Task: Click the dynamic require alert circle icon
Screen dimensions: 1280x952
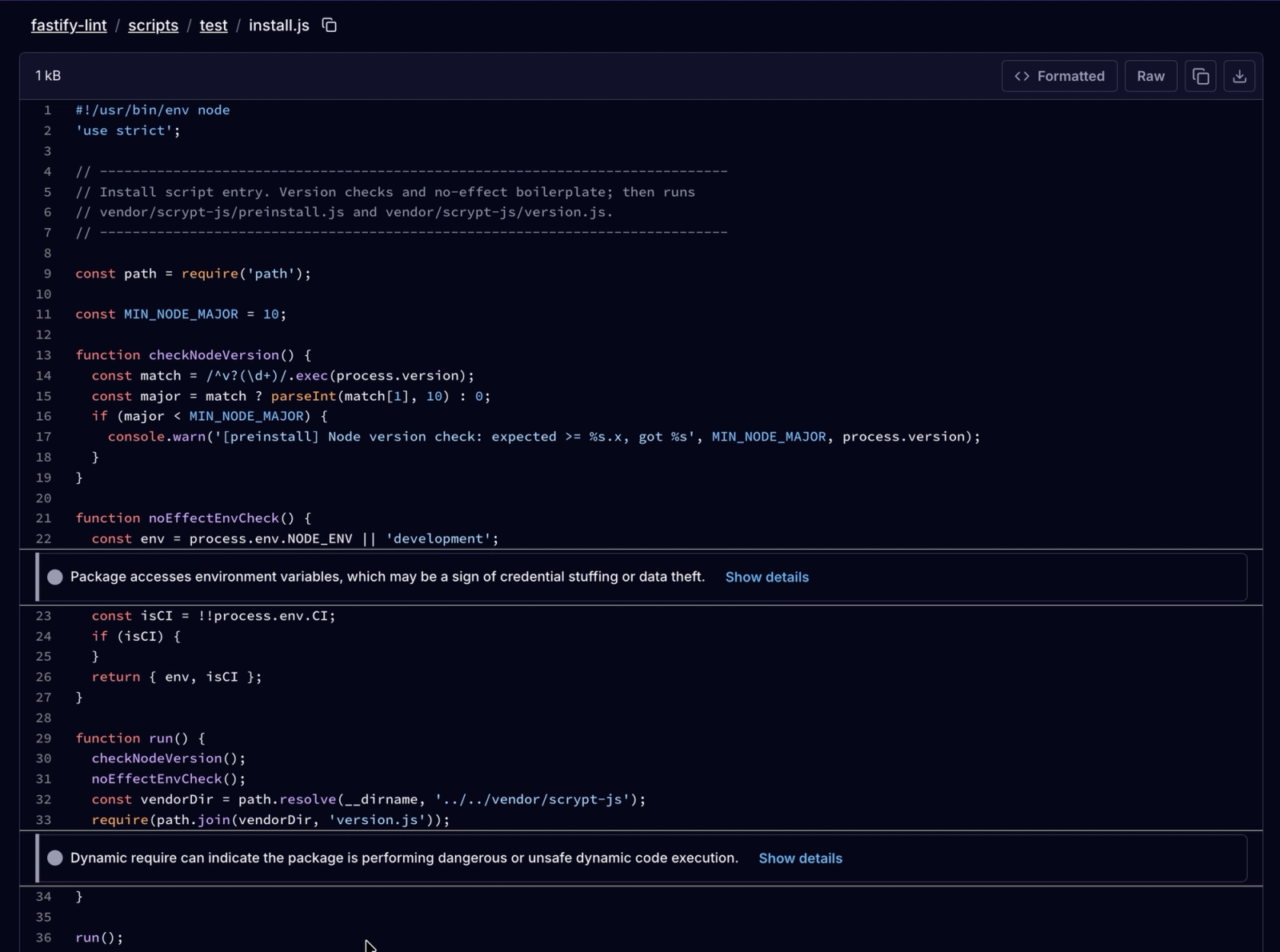Action: [55, 858]
